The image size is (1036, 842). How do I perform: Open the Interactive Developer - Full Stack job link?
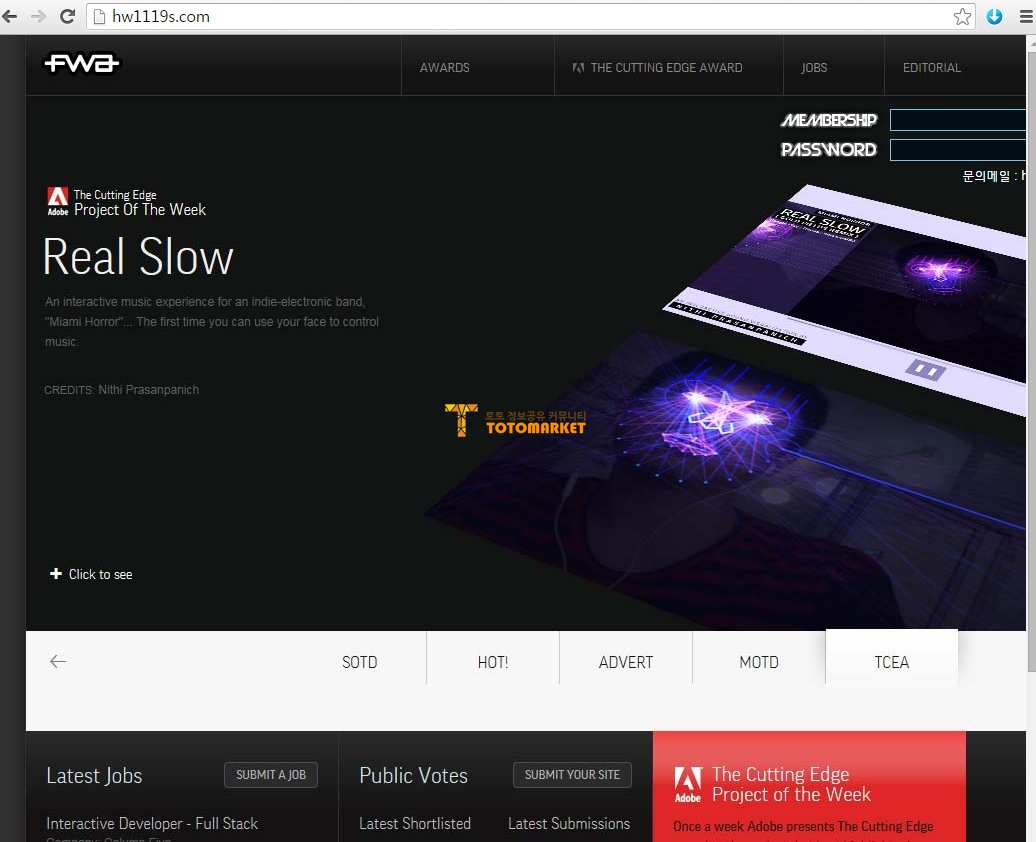152,823
